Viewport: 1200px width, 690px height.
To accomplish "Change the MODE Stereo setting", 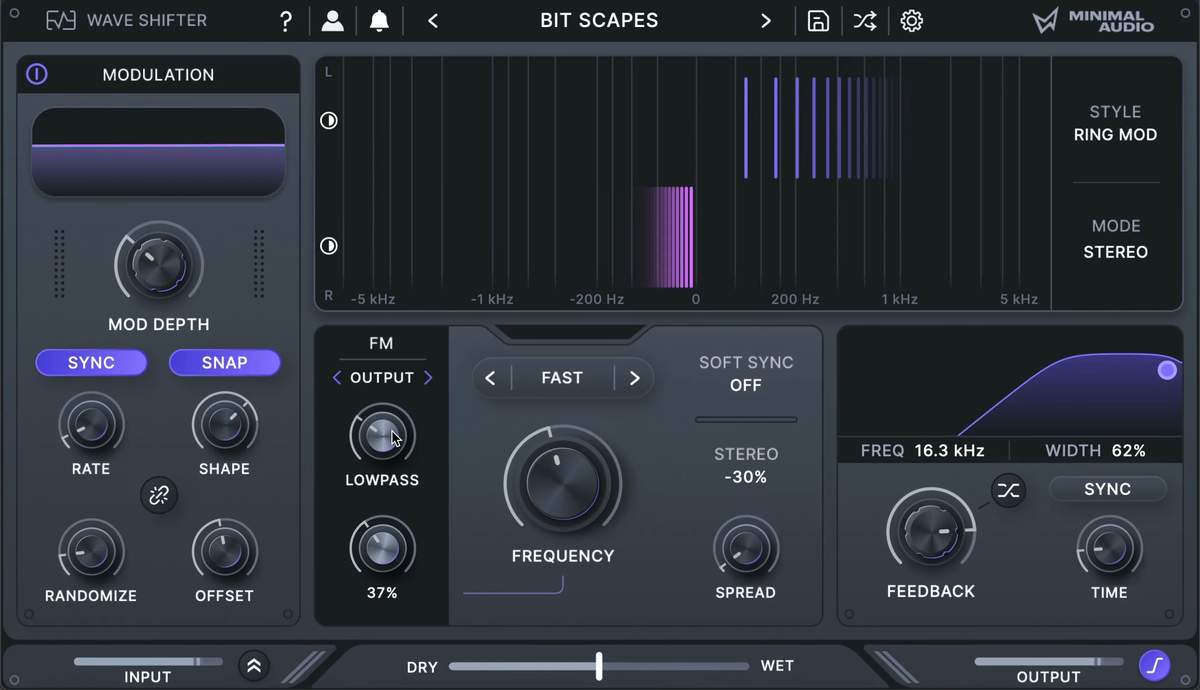I will [x=1115, y=240].
